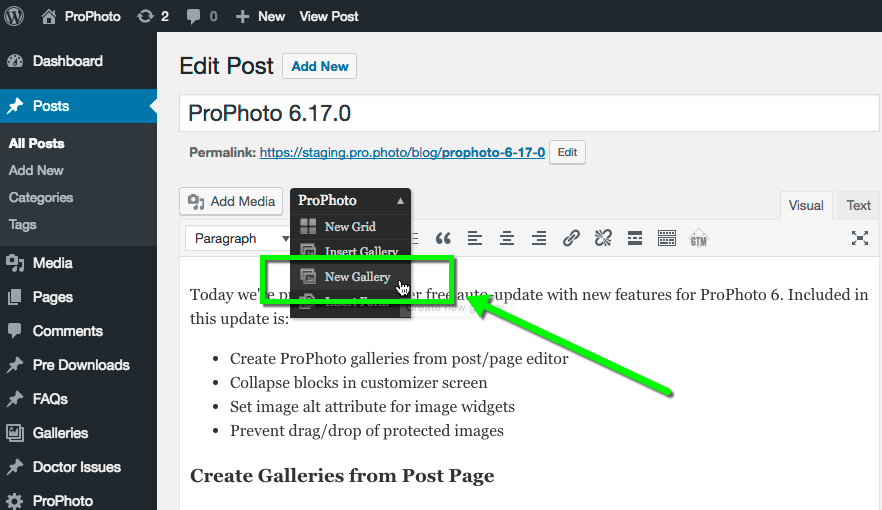882x510 pixels.
Task: Click View Post in admin bar
Action: click(x=328, y=16)
